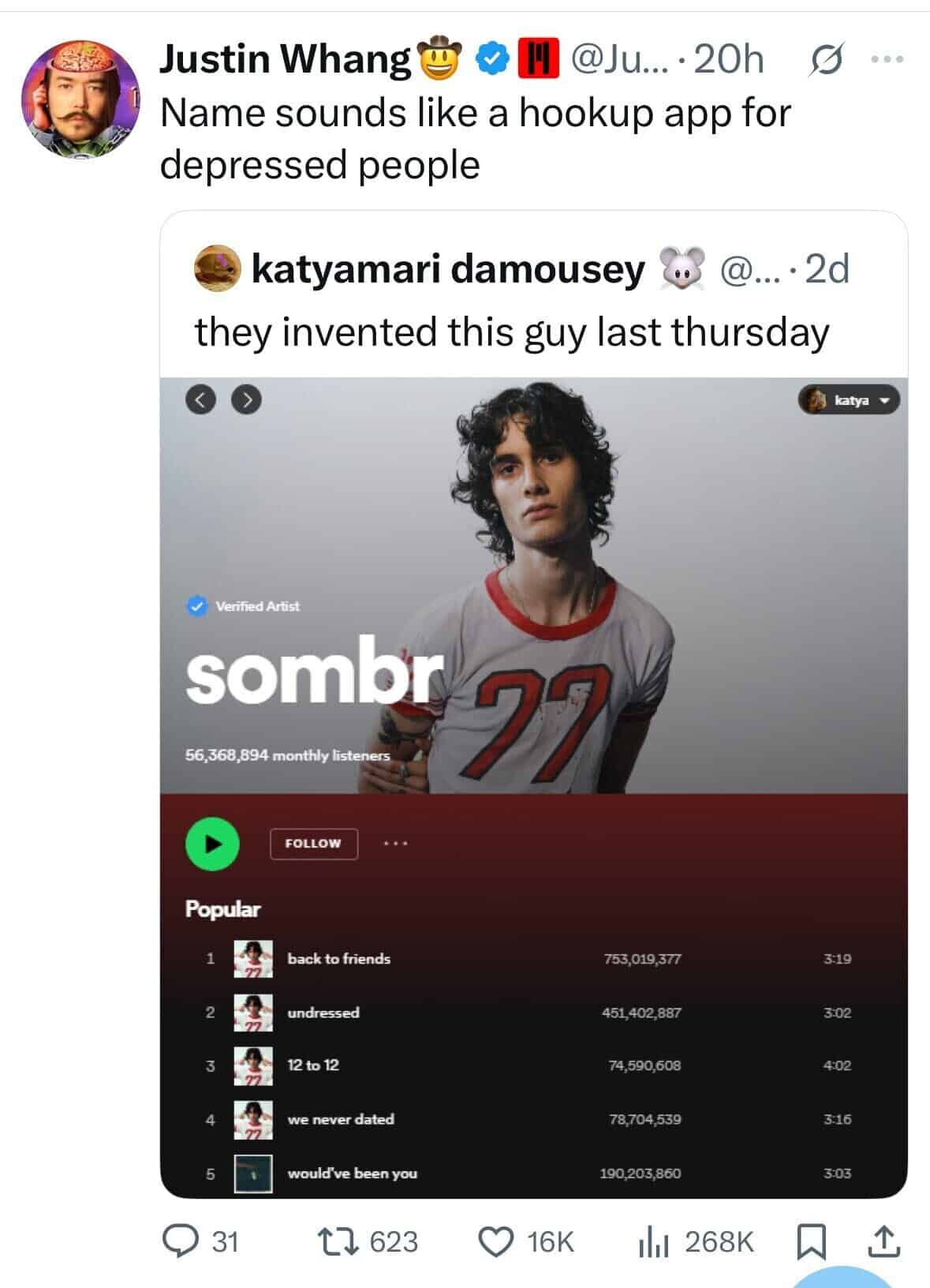Click the reply comment icon
This screenshot has height=1288, width=930.
coord(179,1241)
